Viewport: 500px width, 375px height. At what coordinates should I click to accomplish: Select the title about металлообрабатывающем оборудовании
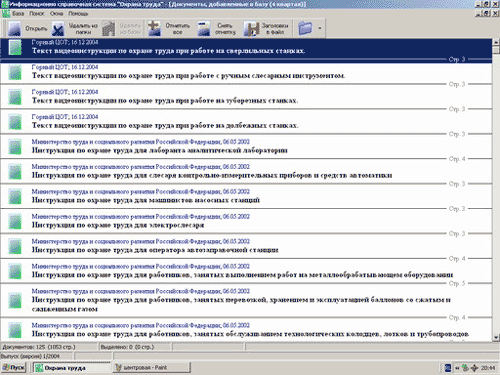[x=242, y=275]
